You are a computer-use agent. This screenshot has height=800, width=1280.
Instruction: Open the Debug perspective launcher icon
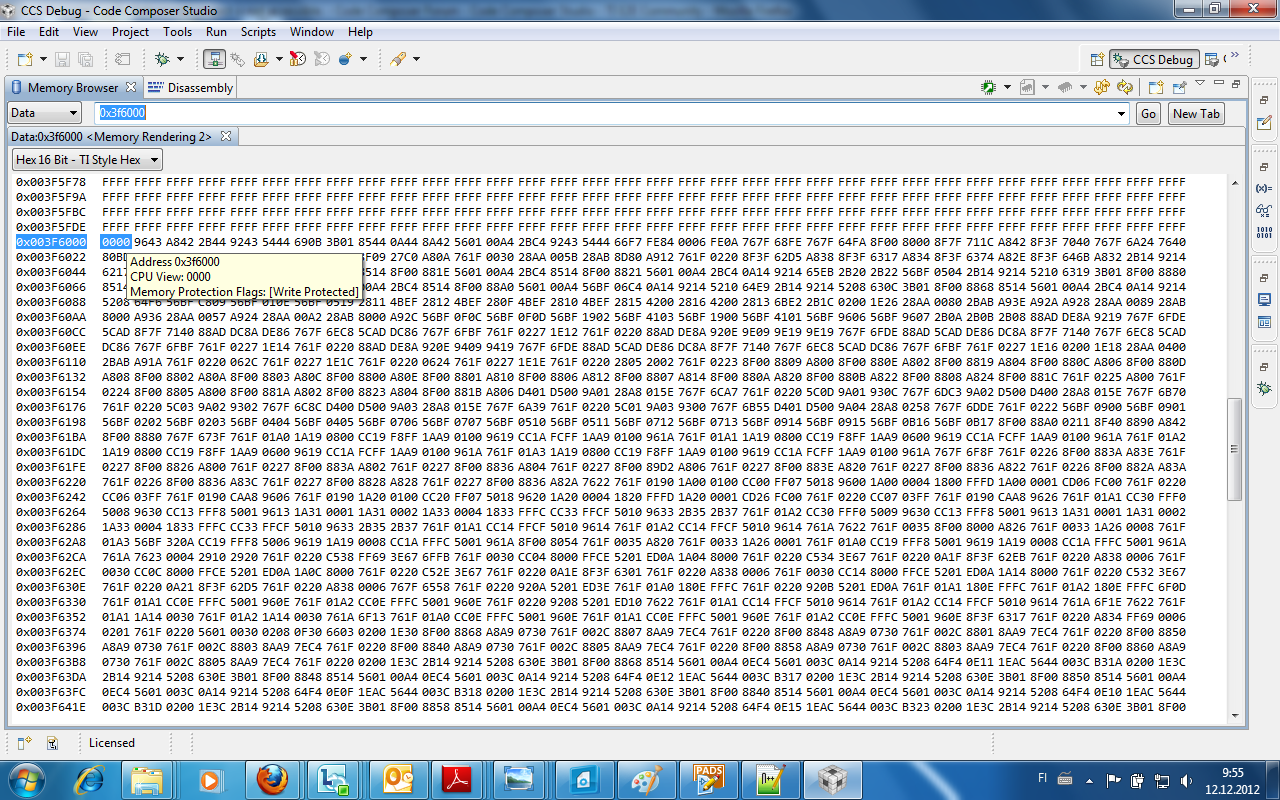point(1097,58)
